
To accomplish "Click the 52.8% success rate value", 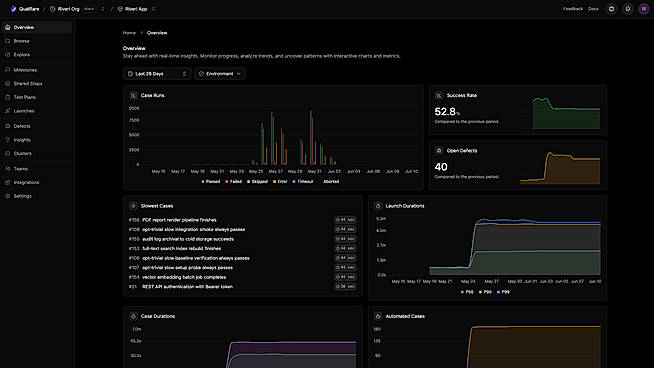I will click(447, 112).
